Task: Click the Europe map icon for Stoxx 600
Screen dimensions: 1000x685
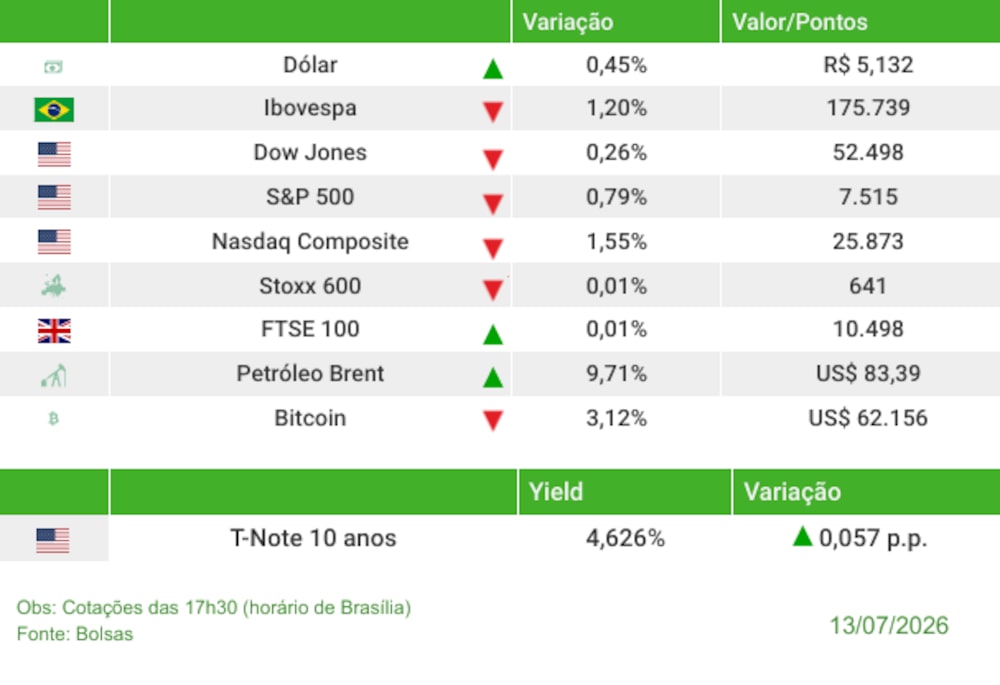Action: coord(54,286)
